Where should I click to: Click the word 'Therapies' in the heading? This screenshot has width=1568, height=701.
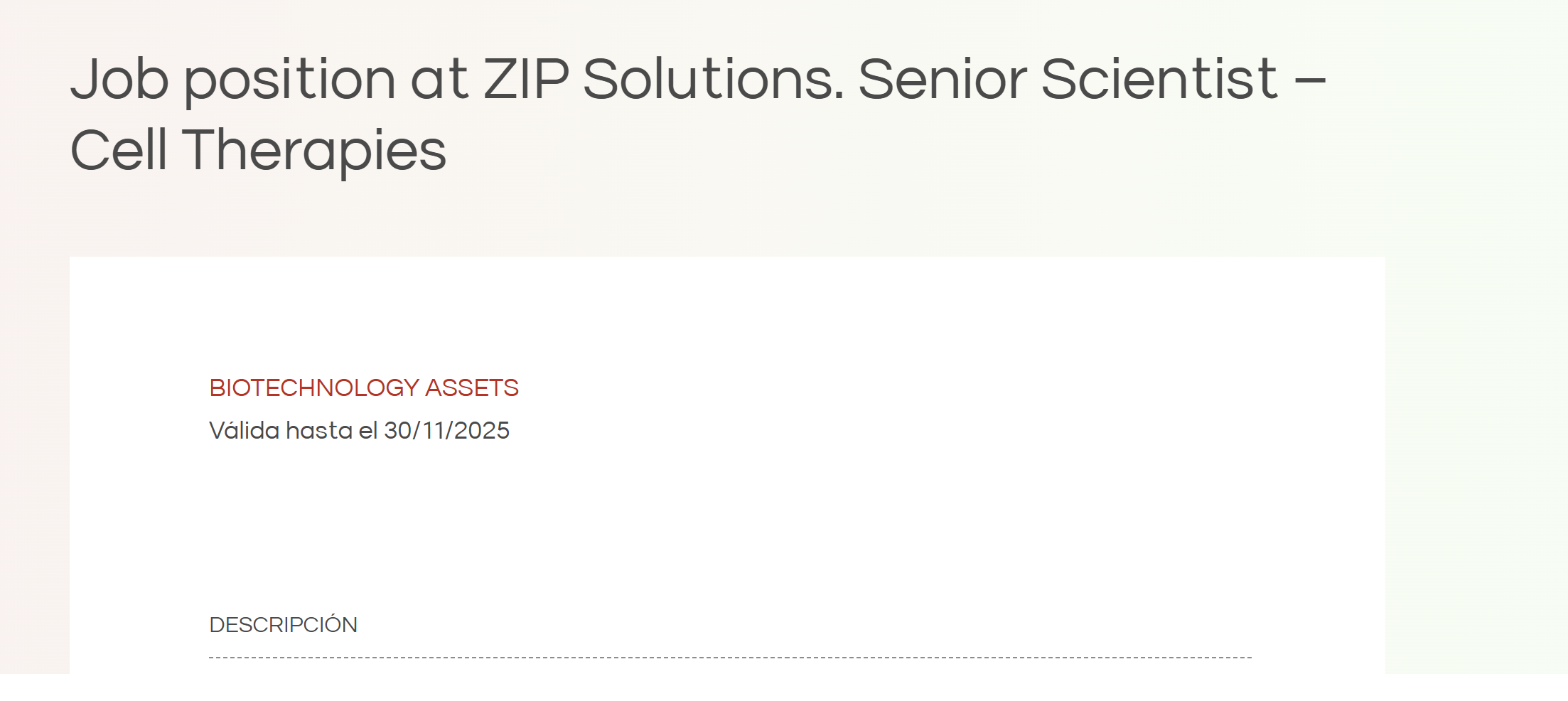314,151
